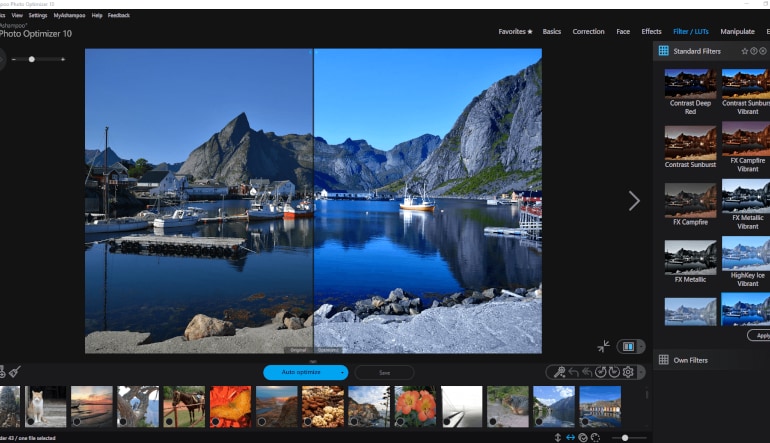770x443 pixels.
Task: Expand the bottom toolbar dropdown arrow
Action: (x=641, y=372)
